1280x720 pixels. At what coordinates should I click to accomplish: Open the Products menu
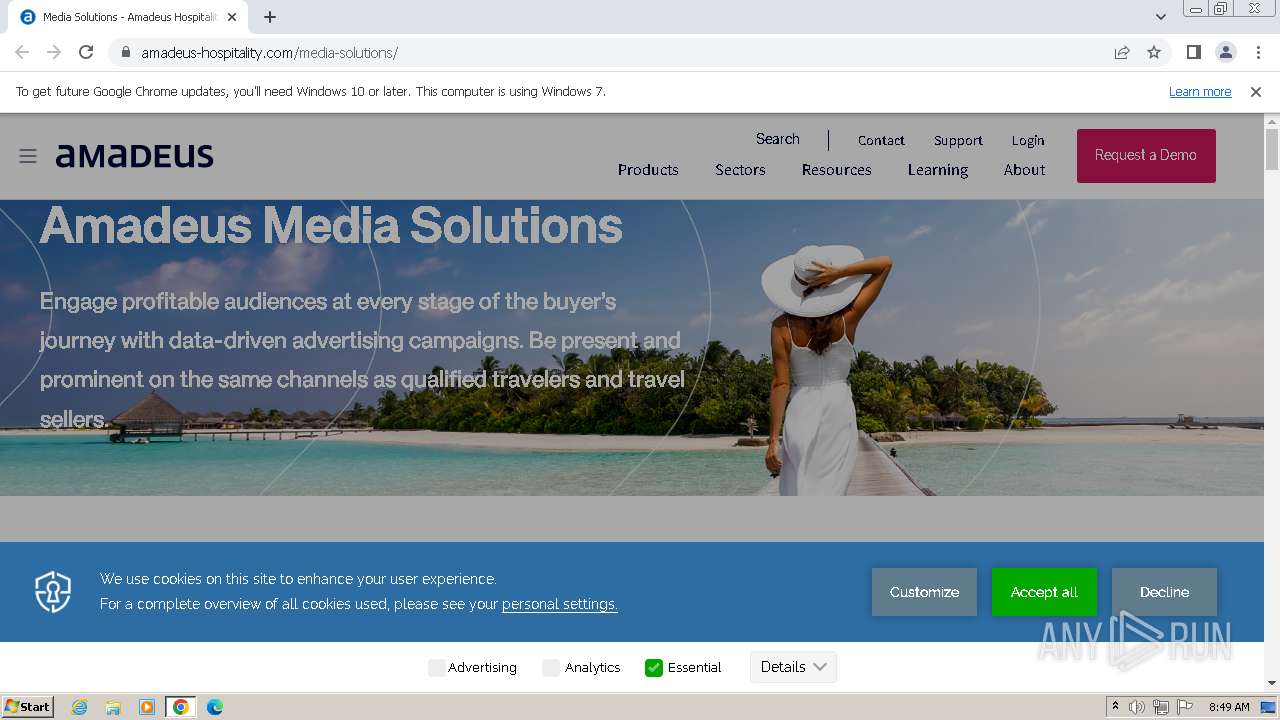click(648, 170)
